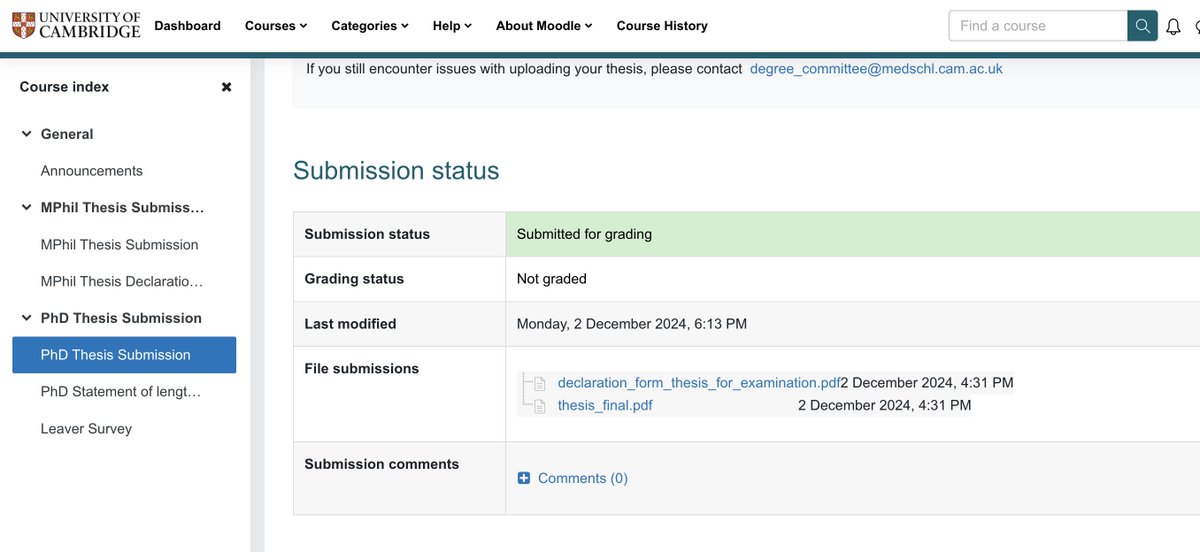Click the 'Last modified' row label
Screen dimensions: 1200x552
(x=350, y=324)
